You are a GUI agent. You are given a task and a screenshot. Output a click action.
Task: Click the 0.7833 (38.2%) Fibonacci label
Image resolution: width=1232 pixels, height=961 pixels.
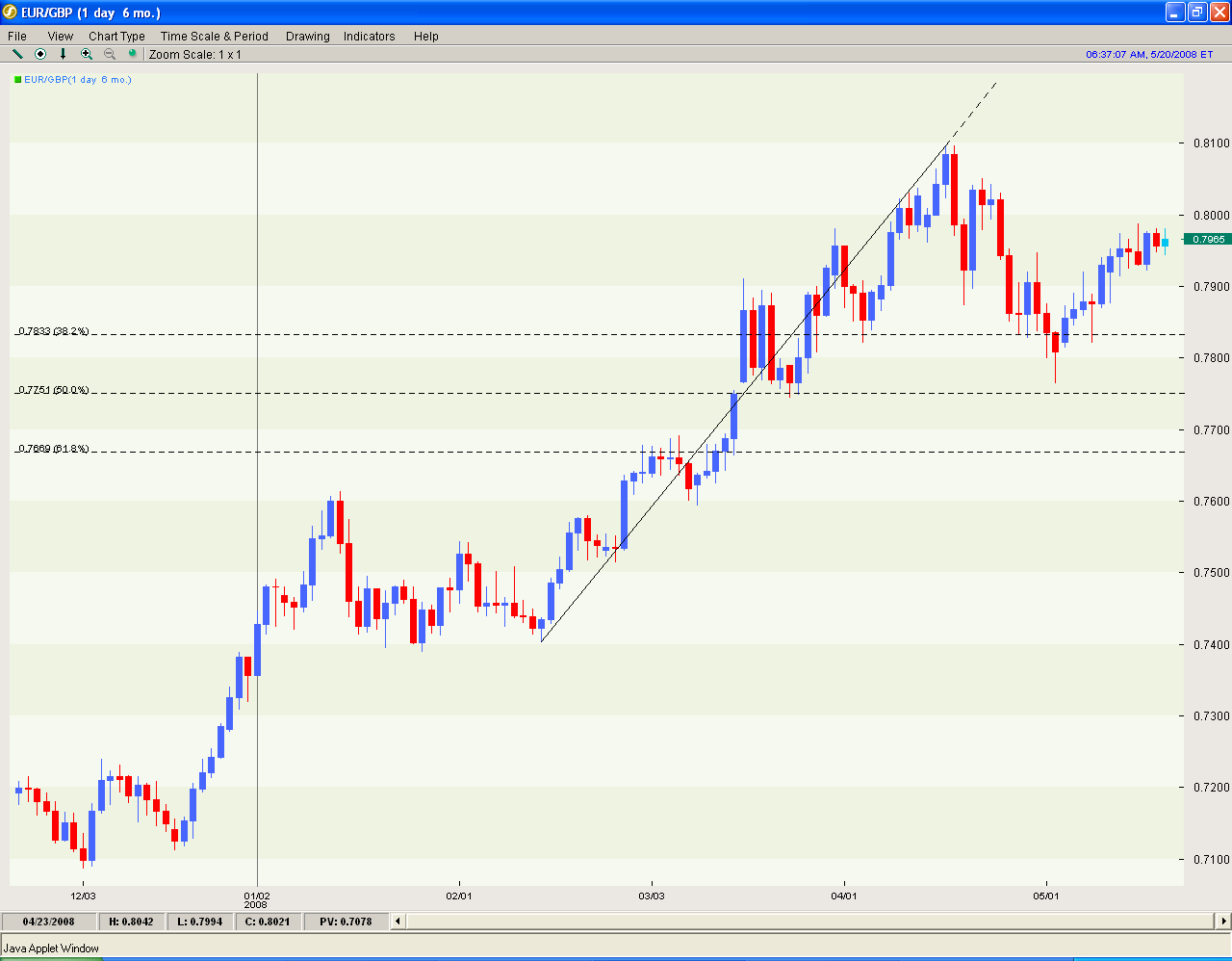(53, 331)
